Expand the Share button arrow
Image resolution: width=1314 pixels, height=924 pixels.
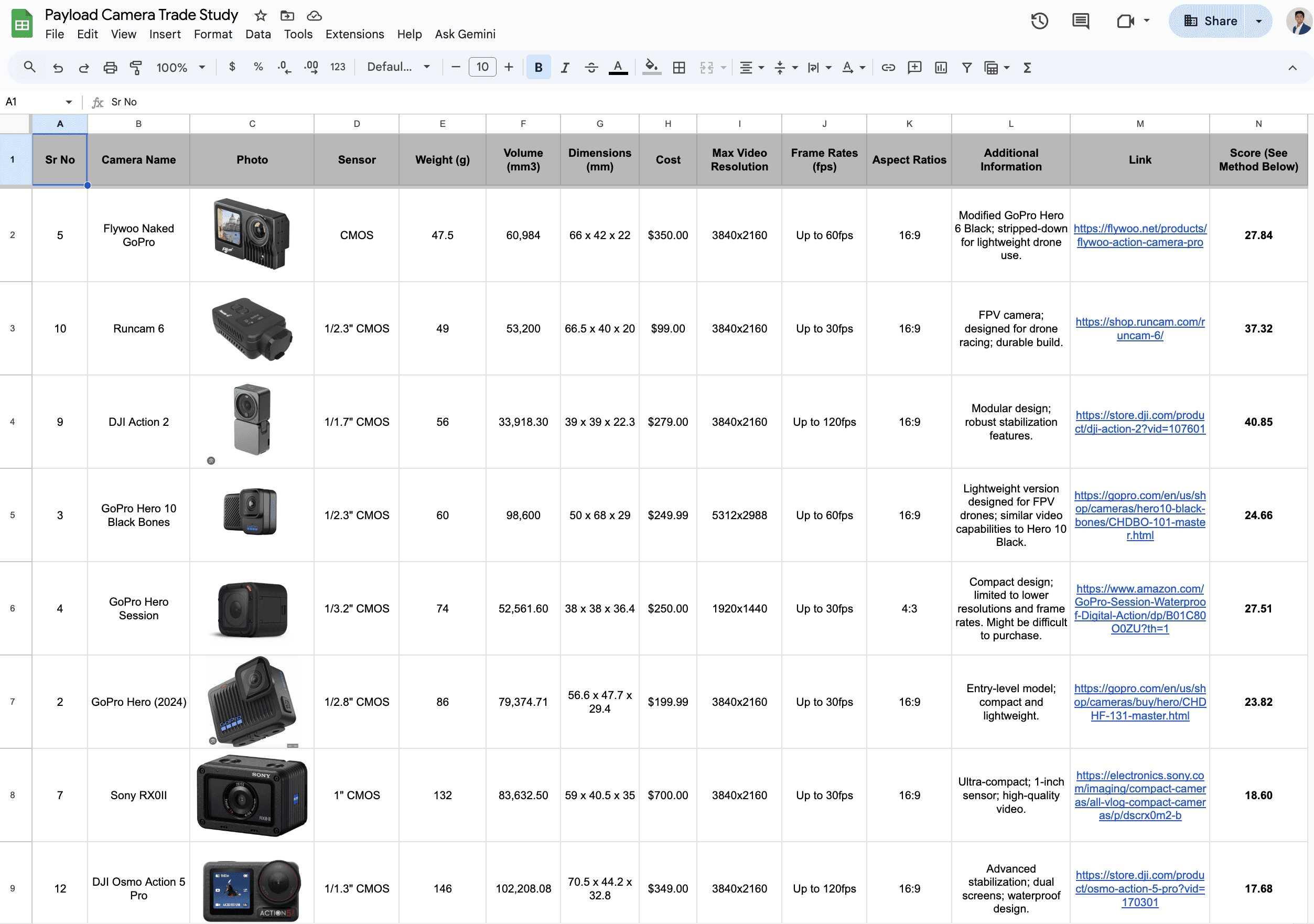click(x=1258, y=21)
